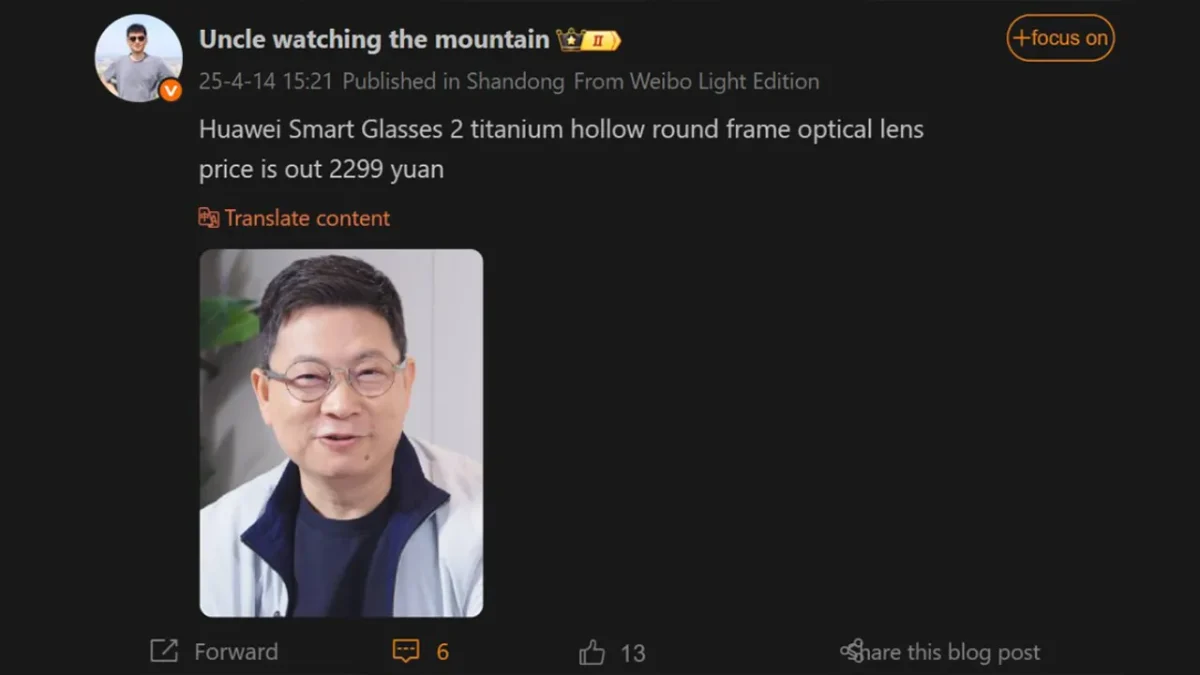Click the forward arrow icon
This screenshot has height=675, width=1200.
(164, 652)
